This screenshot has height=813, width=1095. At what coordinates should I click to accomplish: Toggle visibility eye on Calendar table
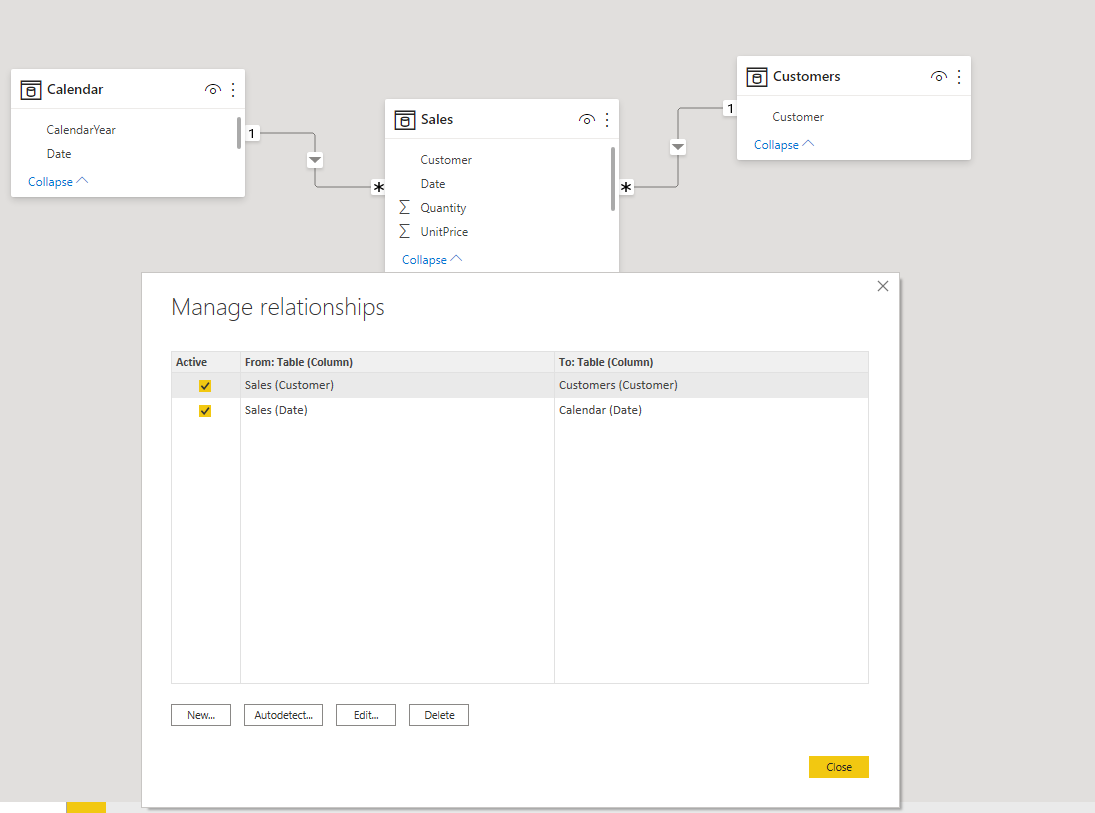click(213, 89)
